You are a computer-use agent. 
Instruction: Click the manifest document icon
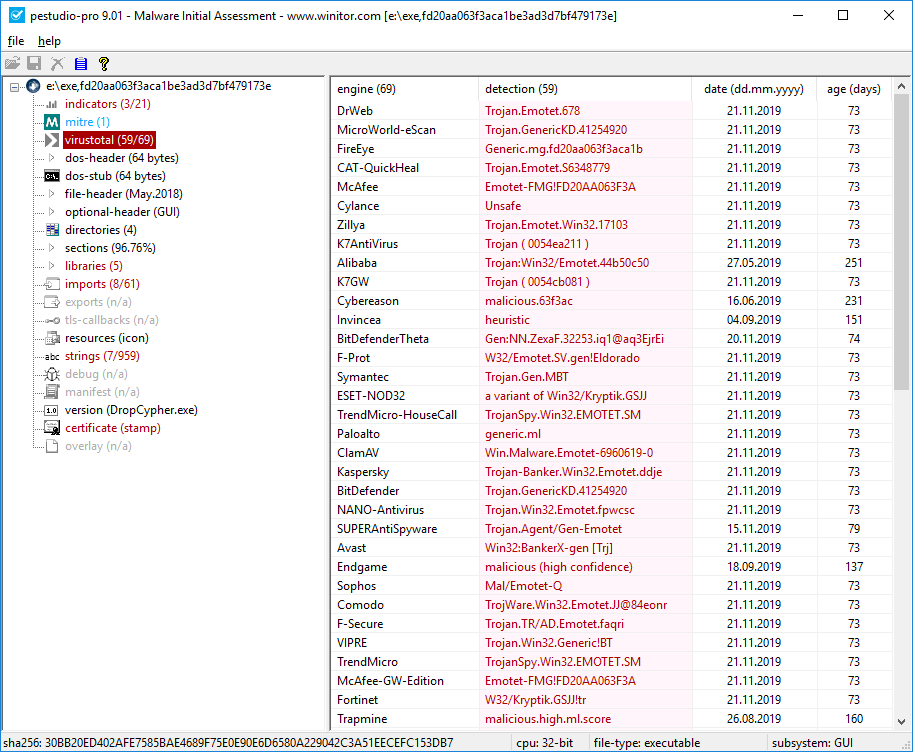[52, 392]
